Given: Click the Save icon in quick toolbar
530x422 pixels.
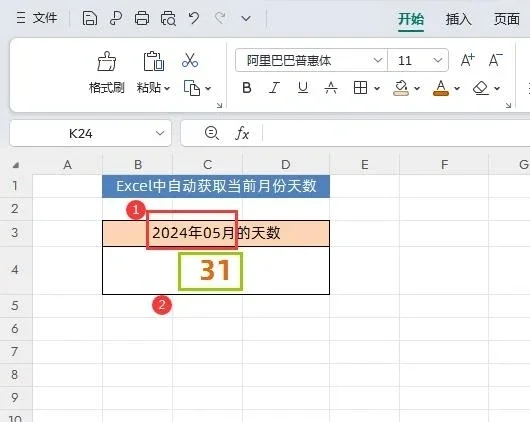Looking at the screenshot, I should (x=90, y=18).
